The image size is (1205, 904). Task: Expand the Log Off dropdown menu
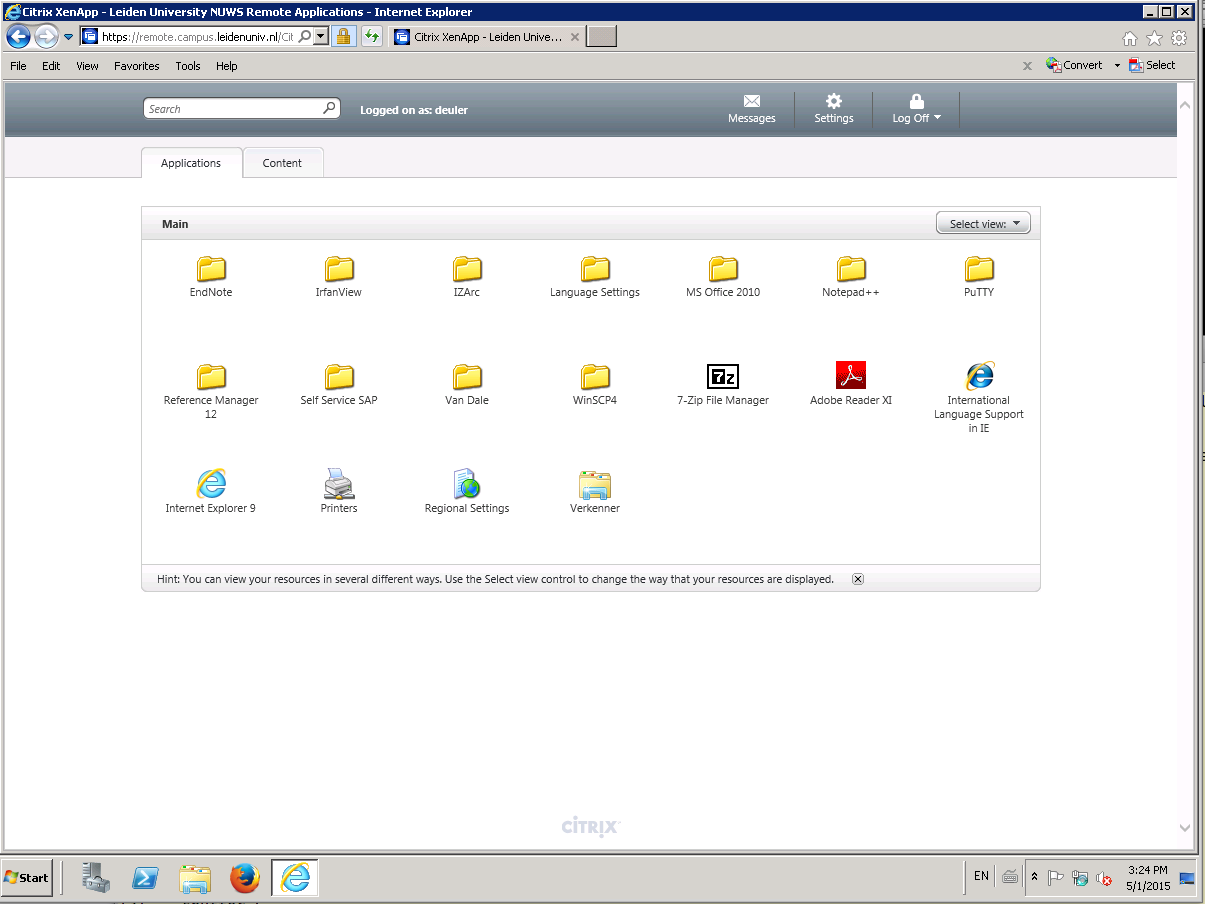916,109
